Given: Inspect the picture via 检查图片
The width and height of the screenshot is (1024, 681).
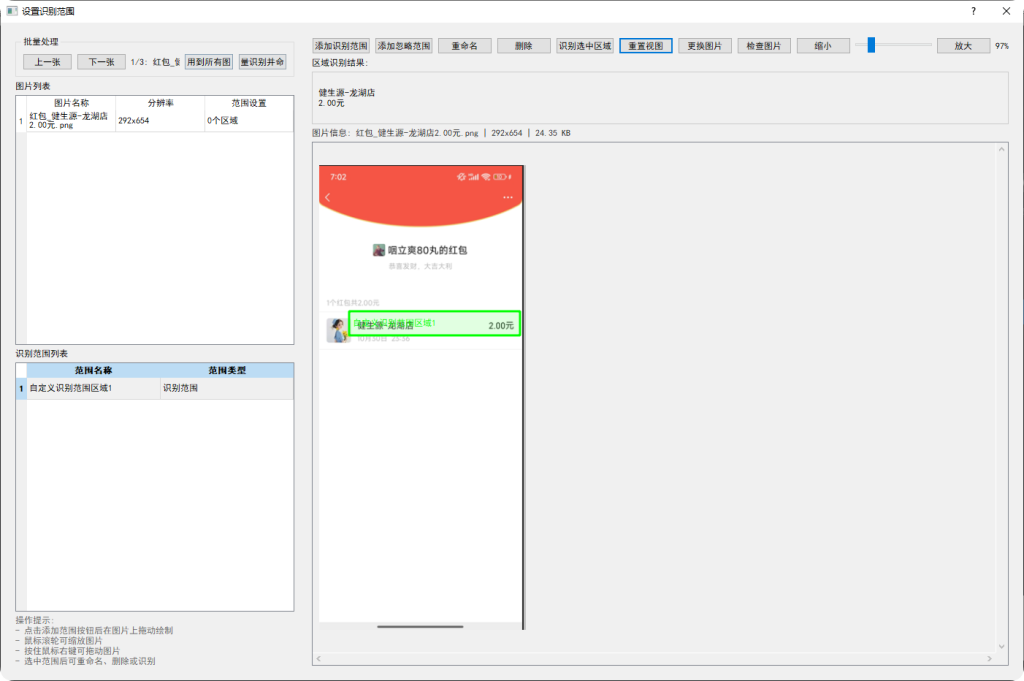Looking at the screenshot, I should (x=763, y=45).
